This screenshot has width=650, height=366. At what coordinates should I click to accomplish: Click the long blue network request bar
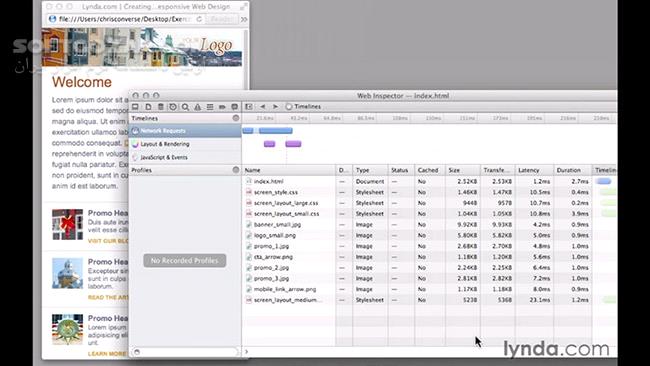pos(276,131)
